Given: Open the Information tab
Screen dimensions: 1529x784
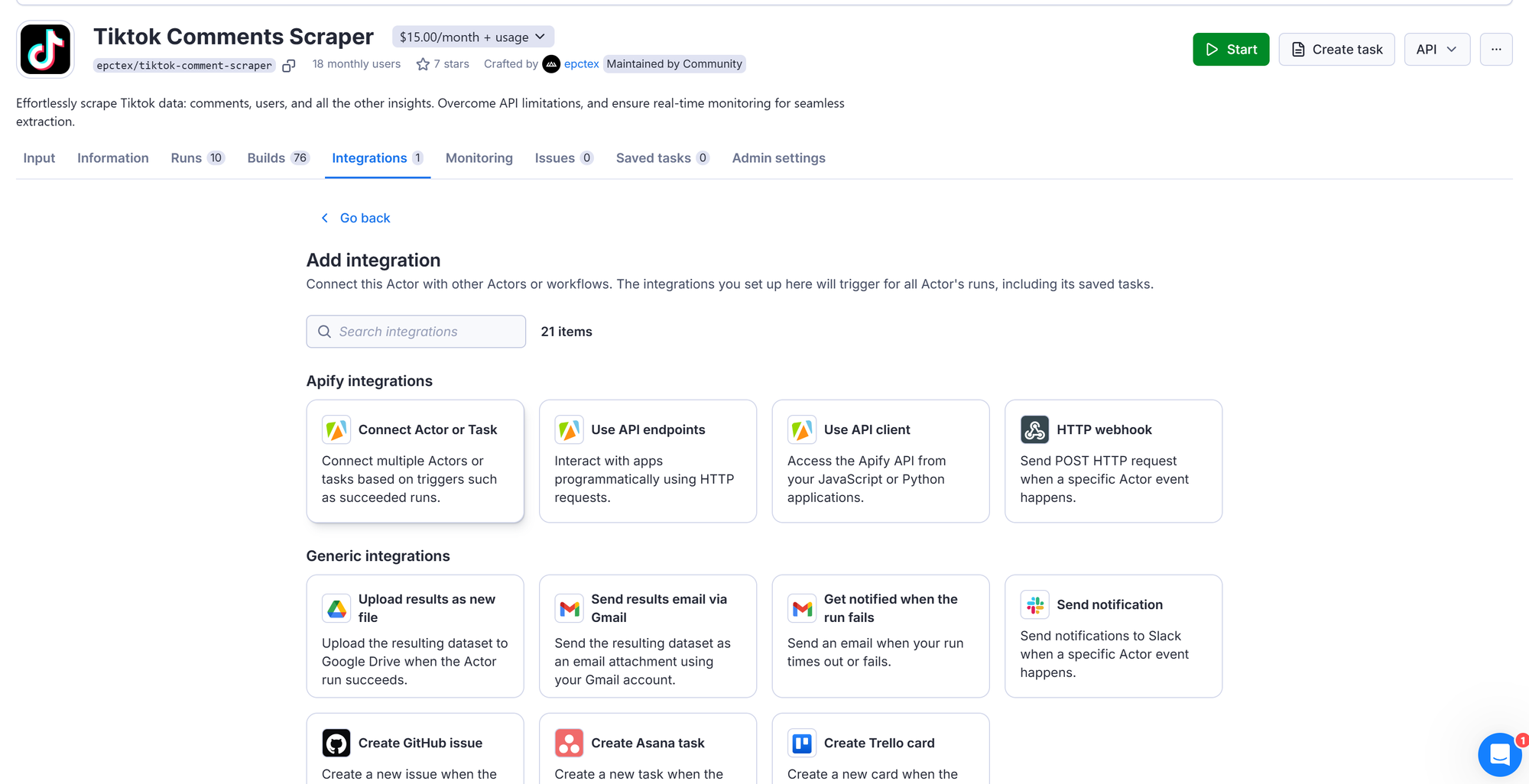Looking at the screenshot, I should [x=113, y=158].
